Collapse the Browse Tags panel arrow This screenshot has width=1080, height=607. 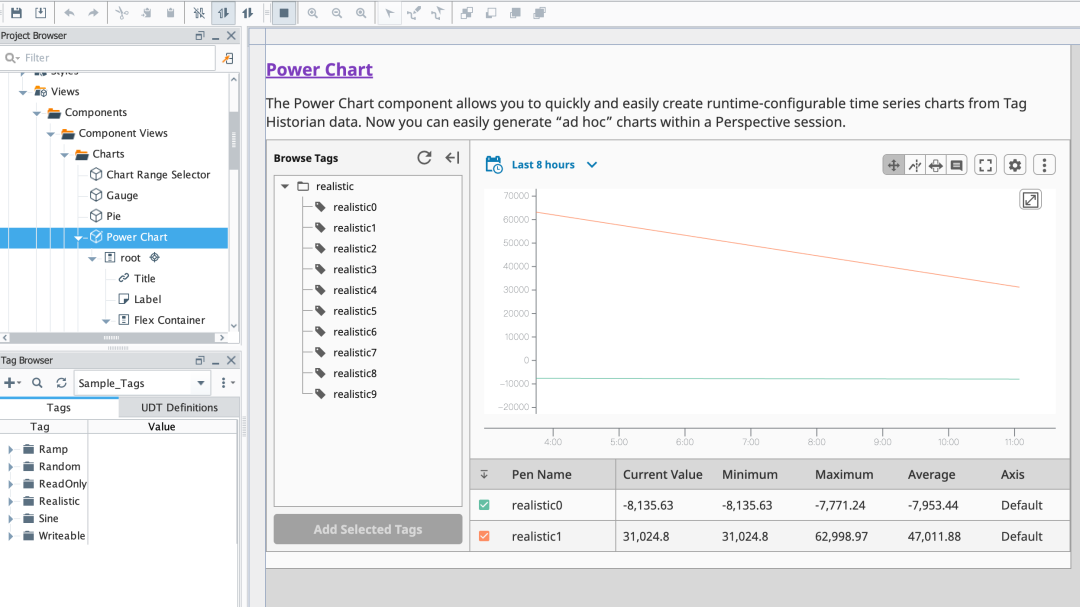(x=452, y=158)
